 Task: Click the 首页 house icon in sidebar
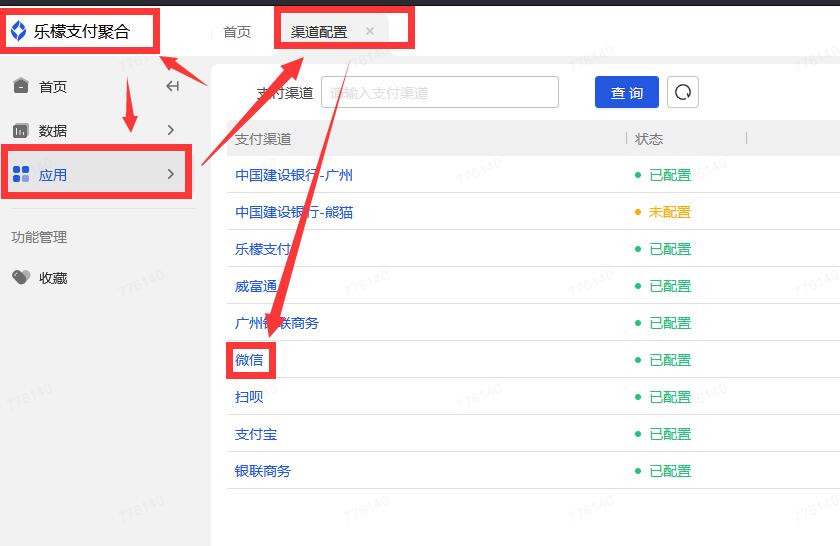[x=21, y=86]
